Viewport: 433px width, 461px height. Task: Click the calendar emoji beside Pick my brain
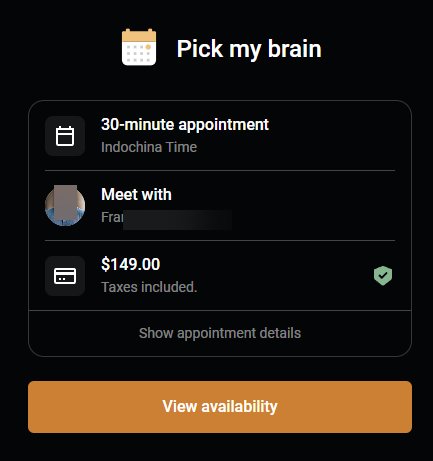(139, 47)
